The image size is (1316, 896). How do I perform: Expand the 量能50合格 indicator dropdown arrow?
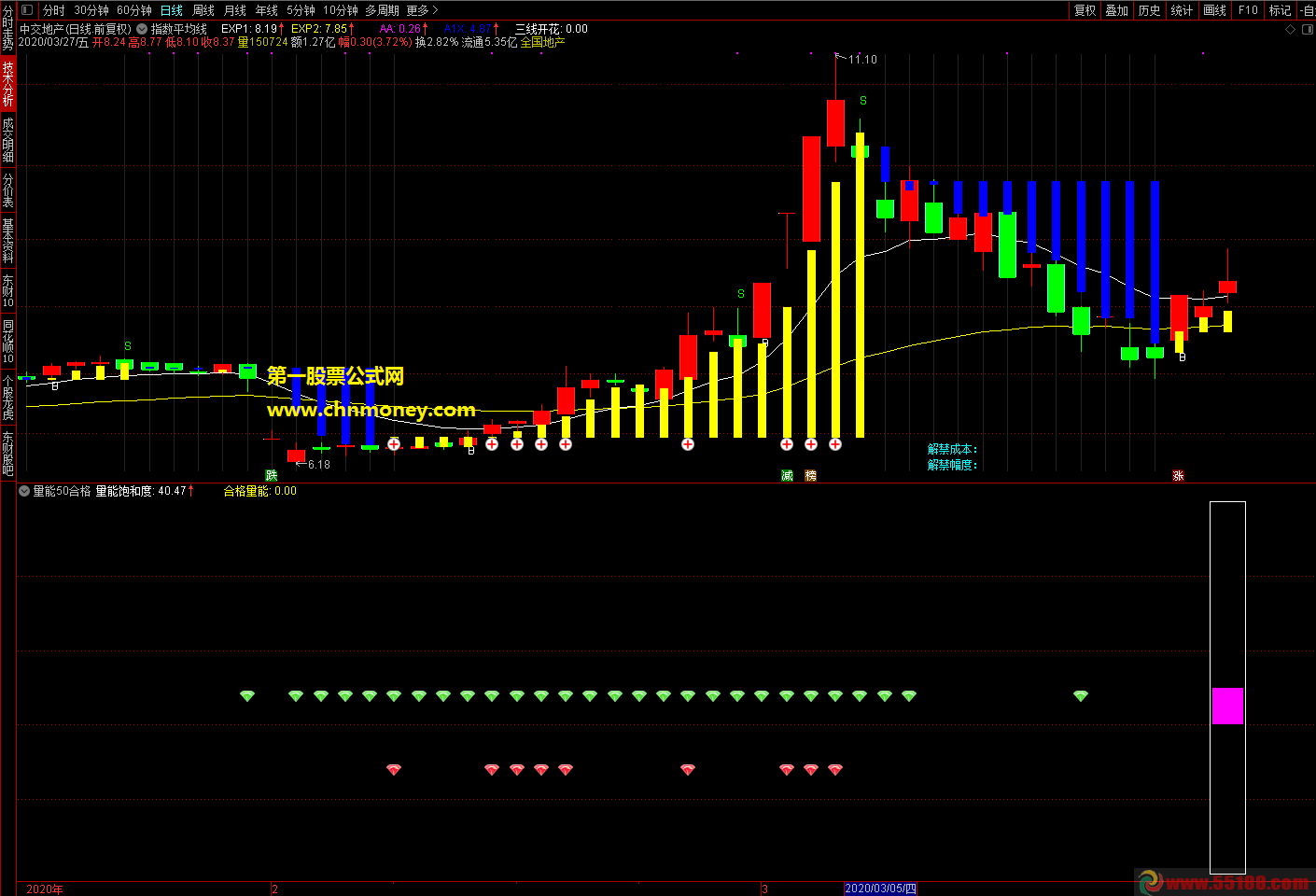pyautogui.click(x=24, y=491)
